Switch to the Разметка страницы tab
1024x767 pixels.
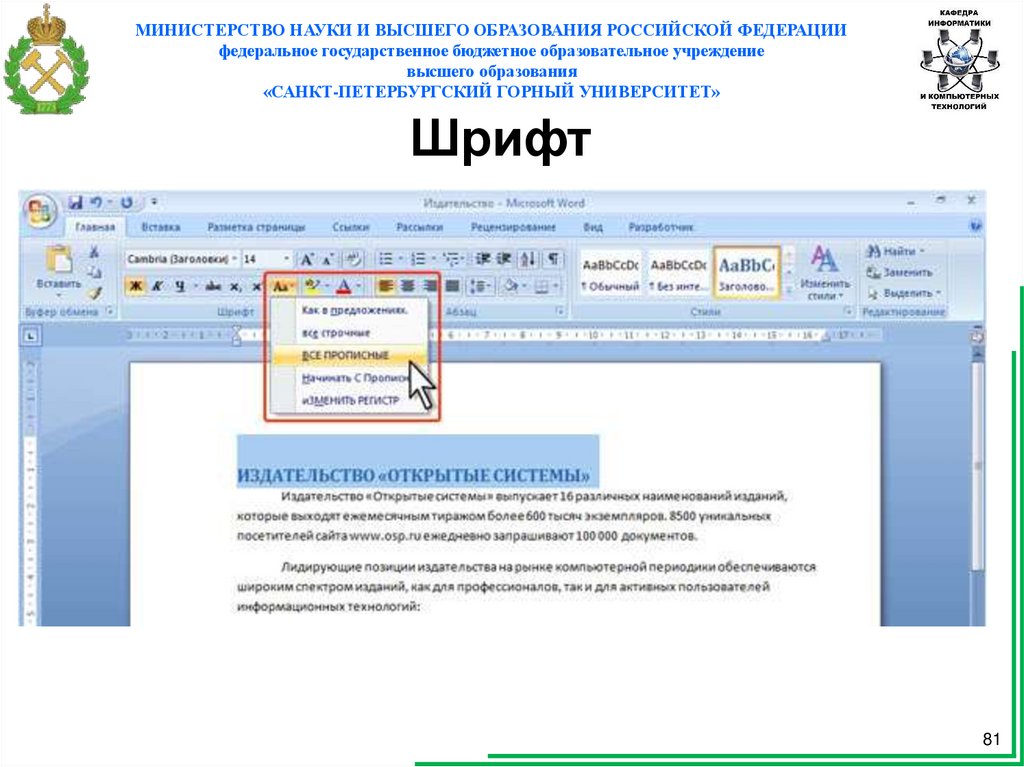(256, 227)
